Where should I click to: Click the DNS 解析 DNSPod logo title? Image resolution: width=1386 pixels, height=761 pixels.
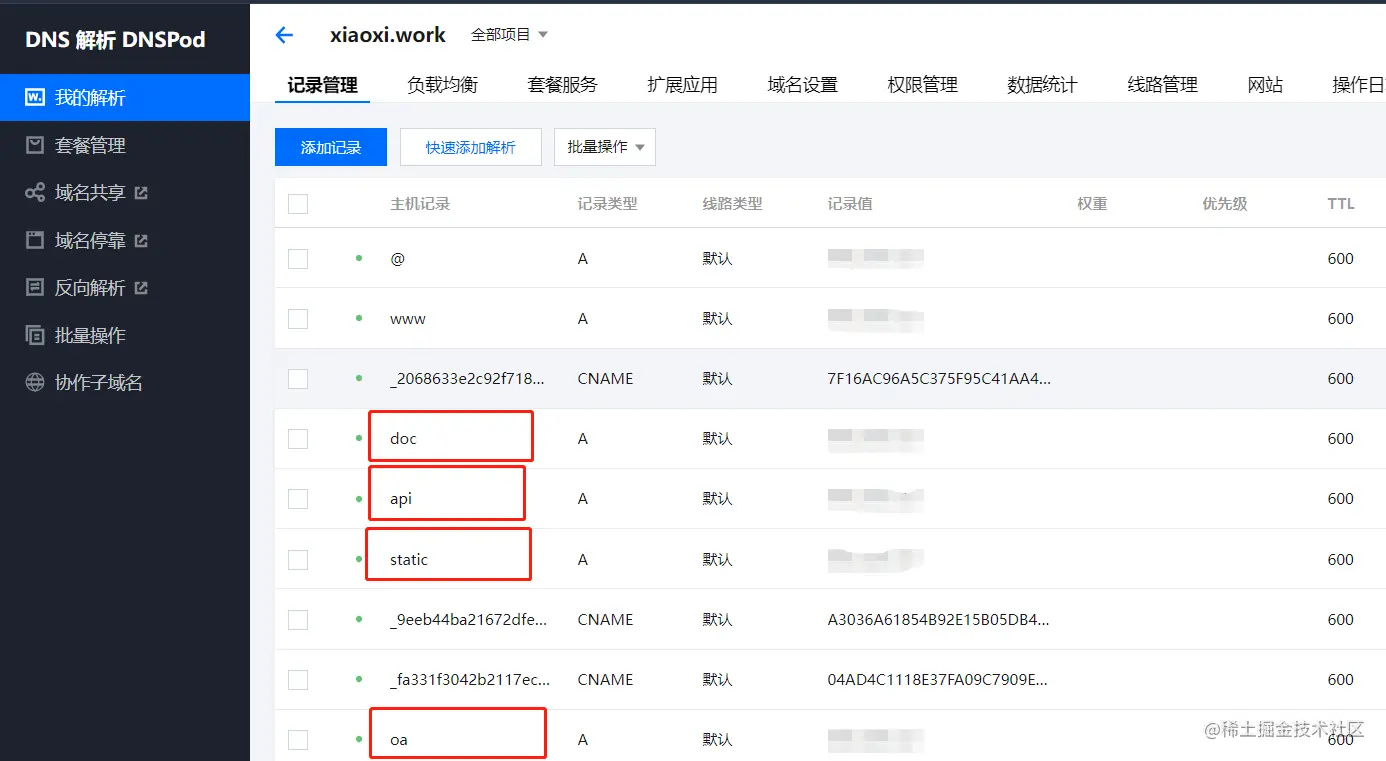pos(115,40)
